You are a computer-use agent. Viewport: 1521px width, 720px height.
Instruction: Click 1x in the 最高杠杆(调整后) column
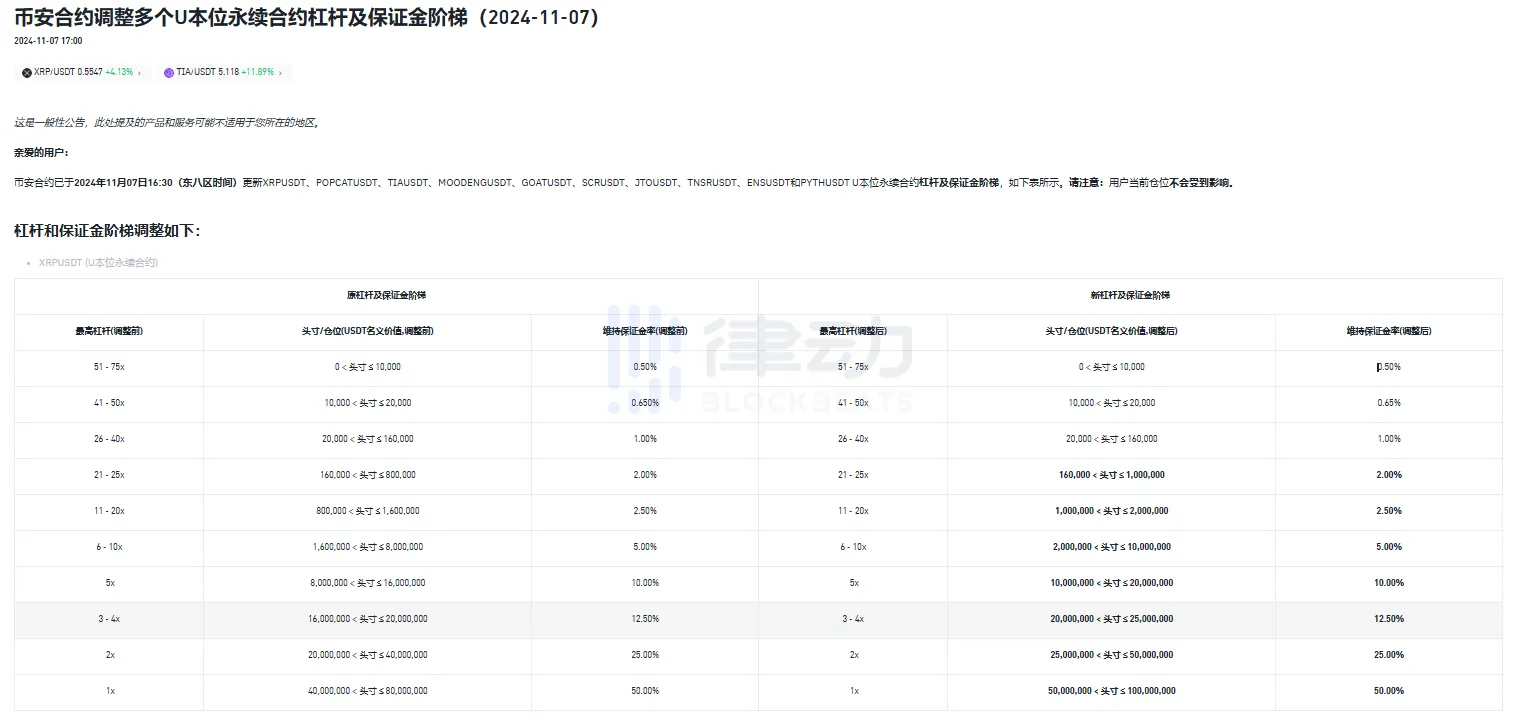coord(853,691)
